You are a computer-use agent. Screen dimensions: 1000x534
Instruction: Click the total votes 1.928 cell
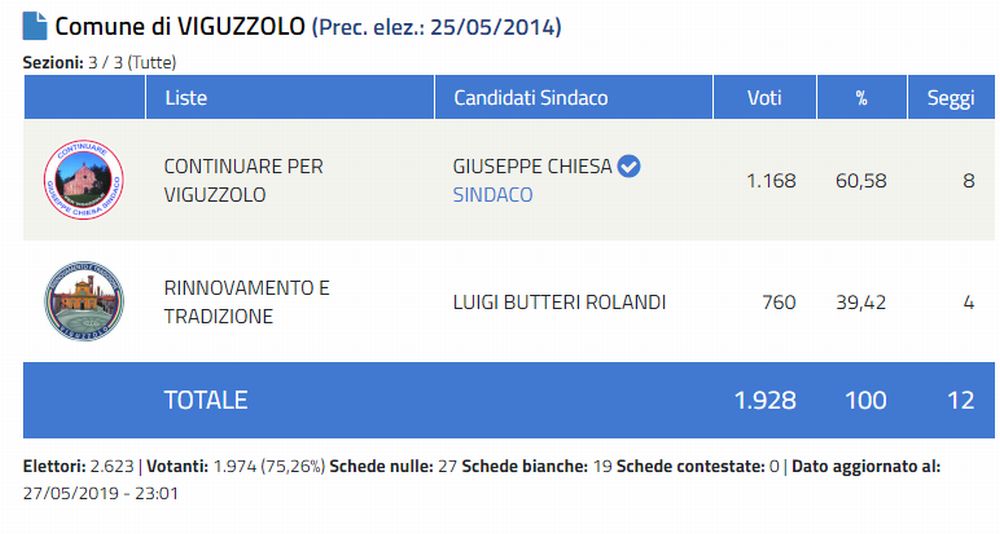coord(765,400)
